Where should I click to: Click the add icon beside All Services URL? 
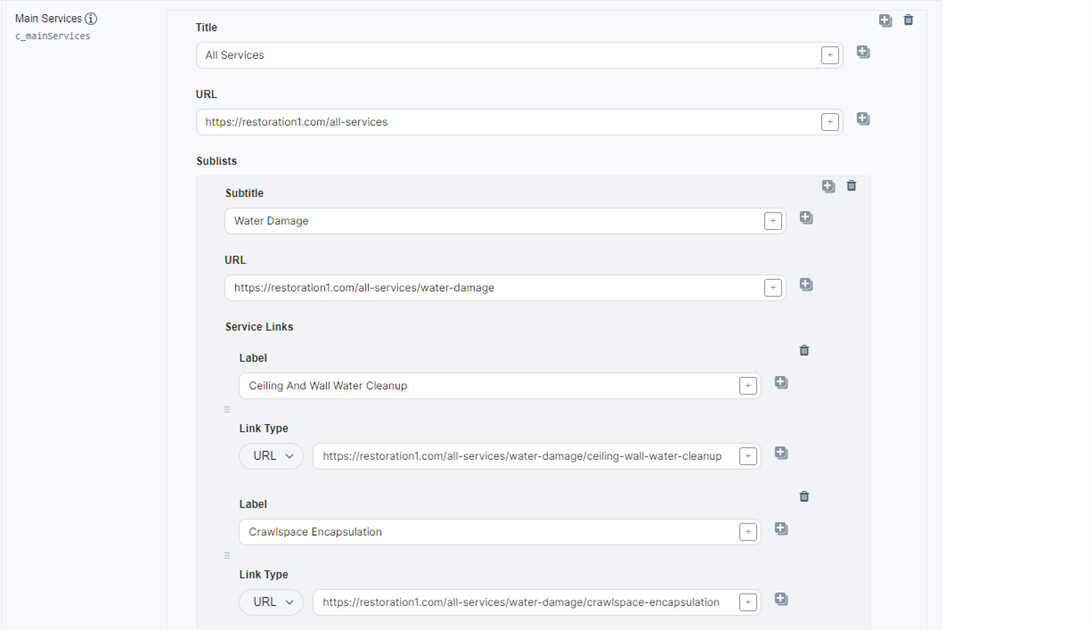(863, 119)
